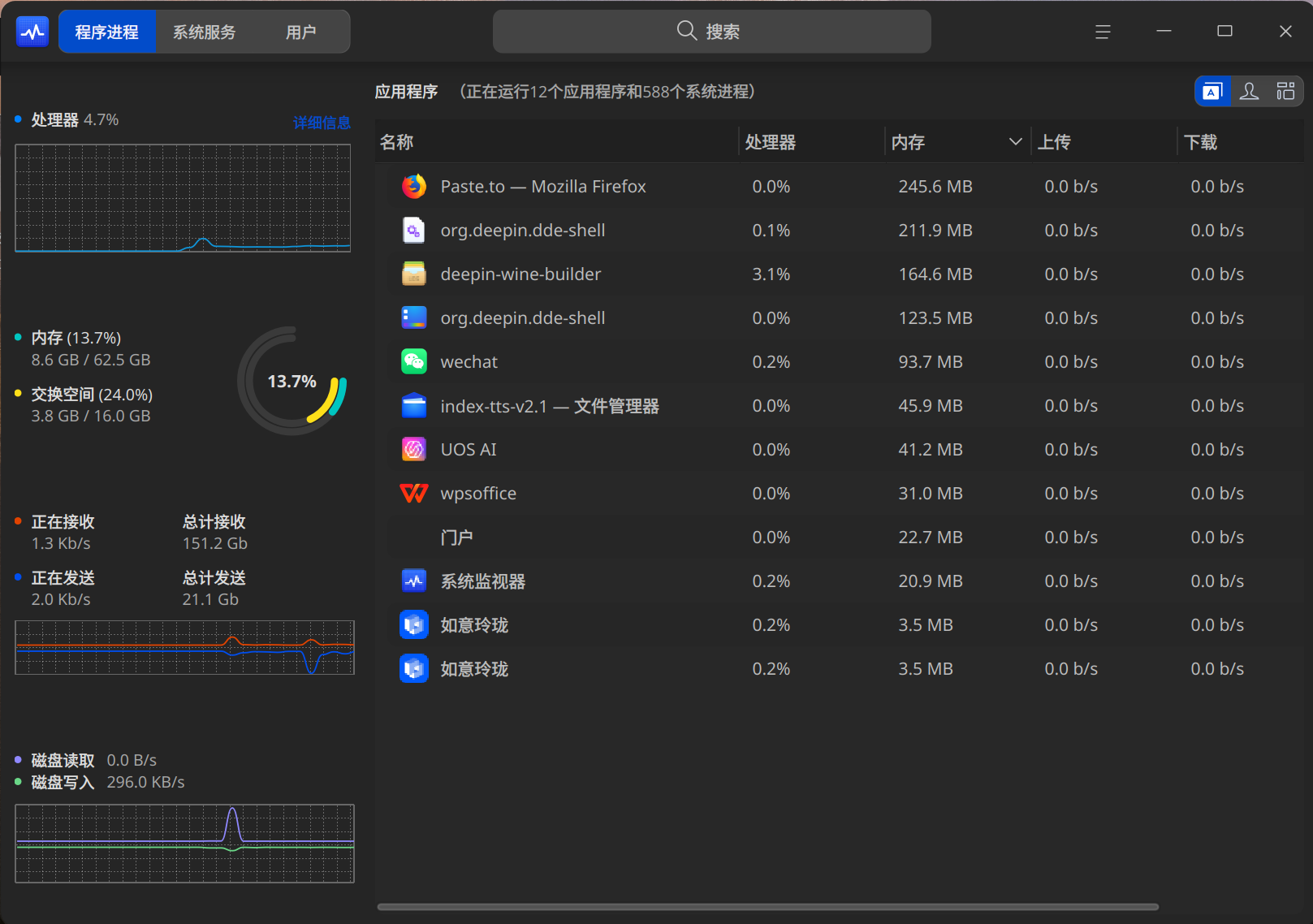Click the deepin-wine-builder app icon
This screenshot has height=924, width=1313.
414,274
